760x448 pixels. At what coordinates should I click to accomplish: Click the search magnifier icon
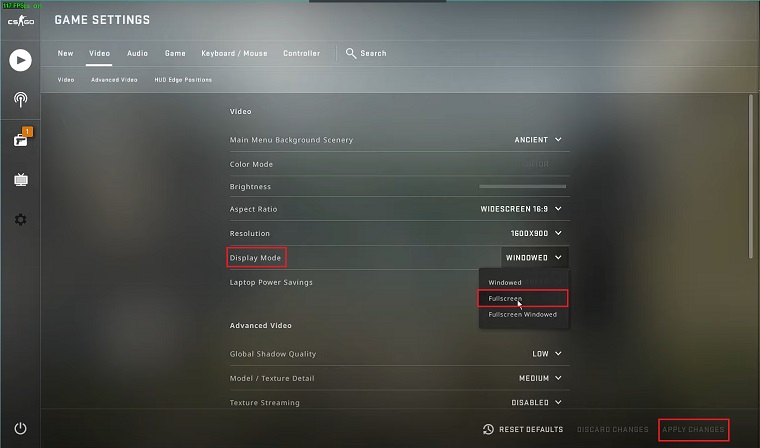click(350, 53)
